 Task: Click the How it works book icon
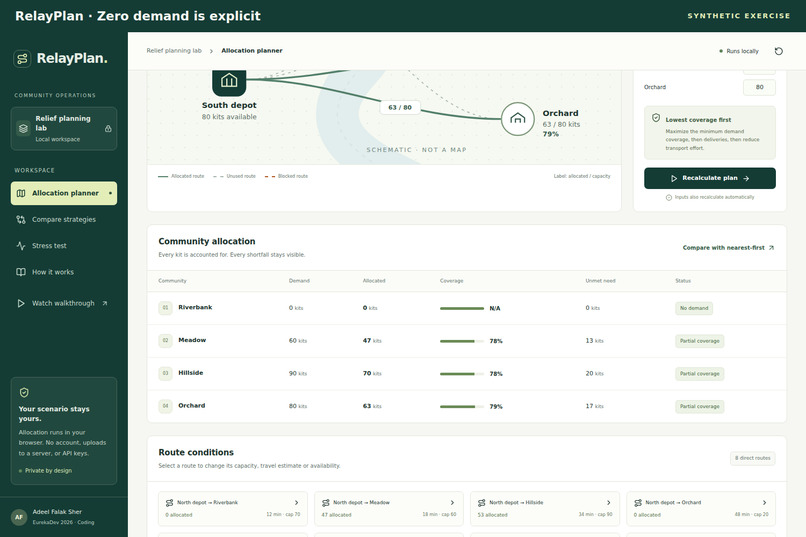coord(21,272)
